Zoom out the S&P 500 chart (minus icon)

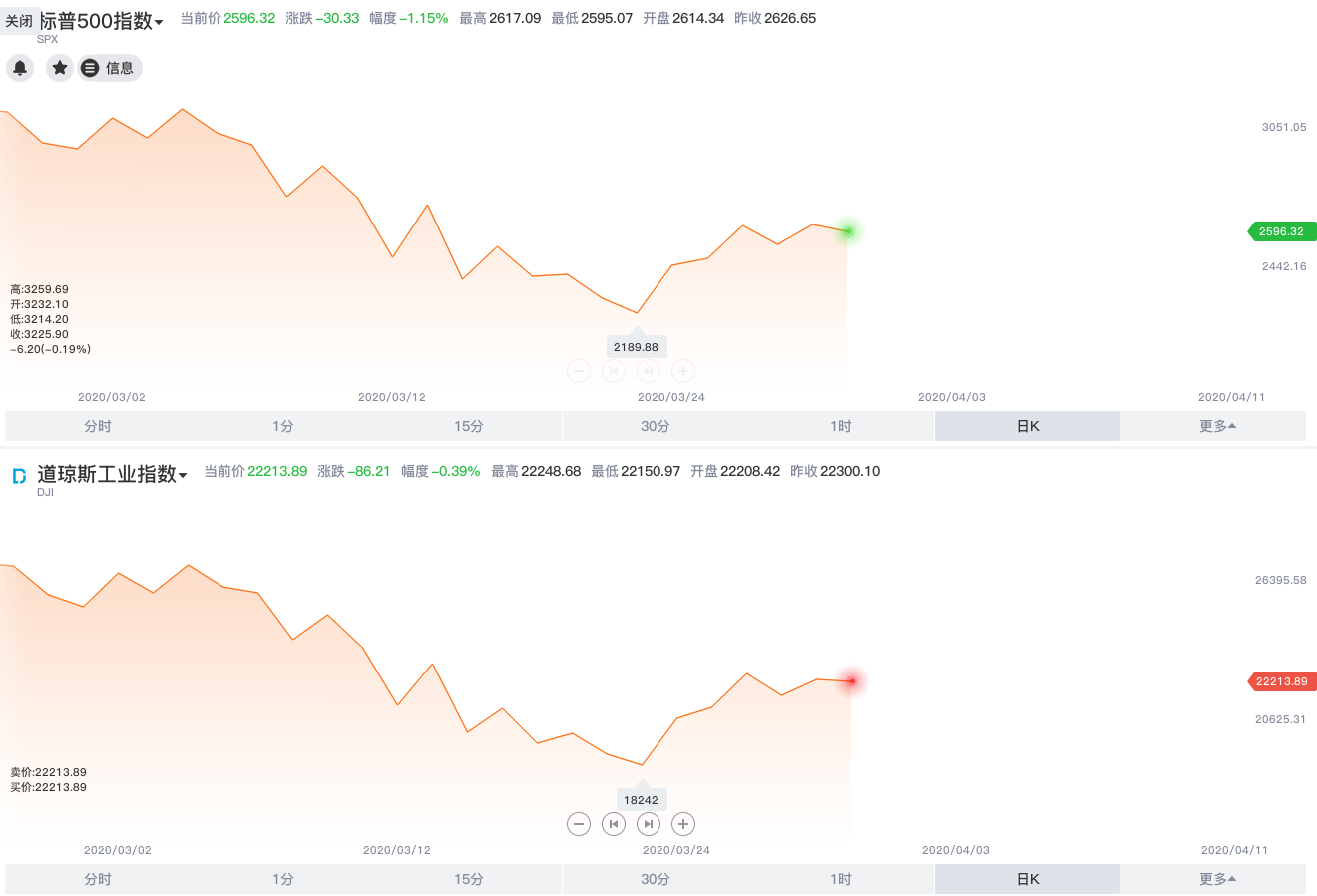[579, 371]
